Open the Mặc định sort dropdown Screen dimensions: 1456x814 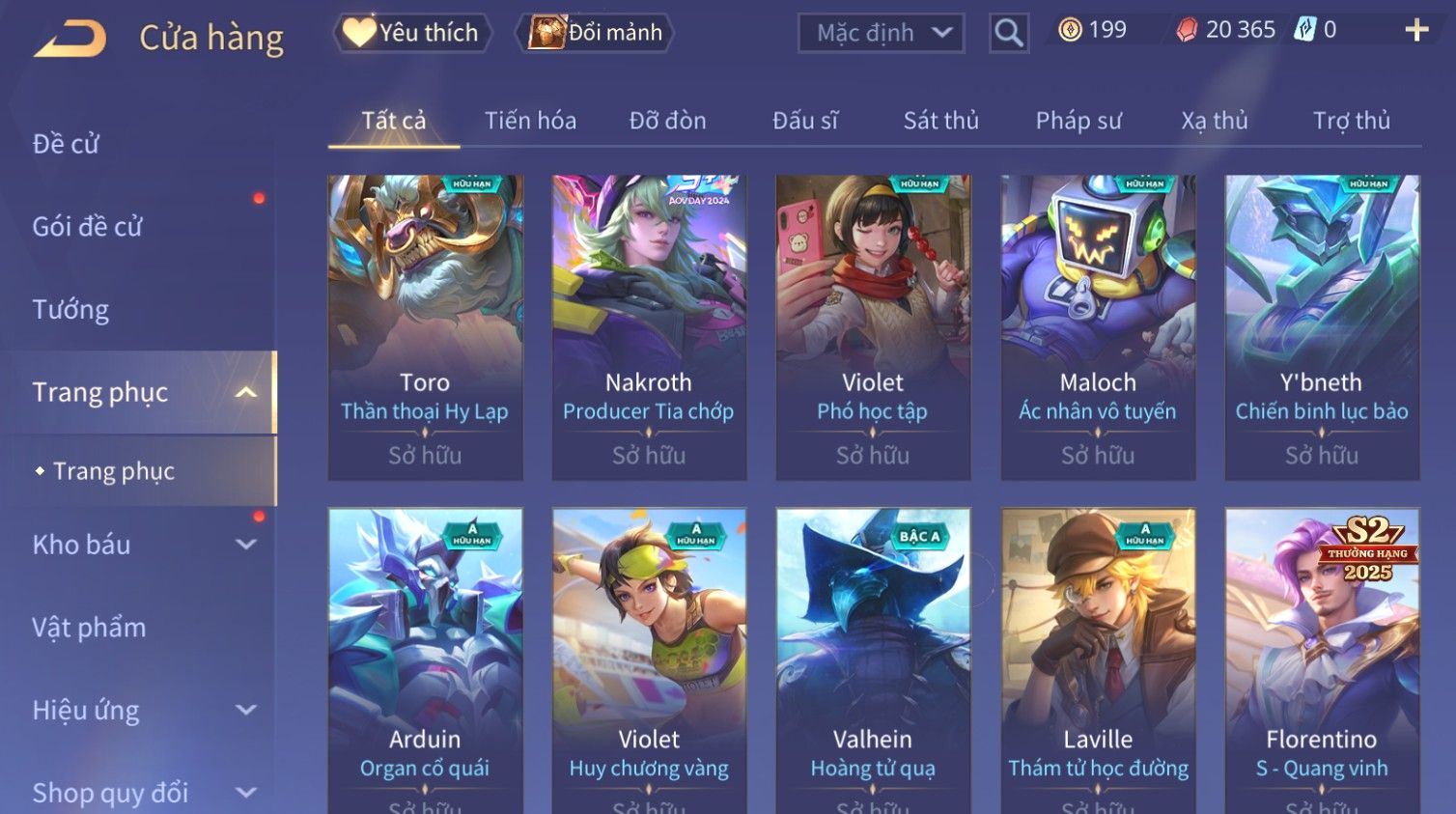[x=882, y=33]
